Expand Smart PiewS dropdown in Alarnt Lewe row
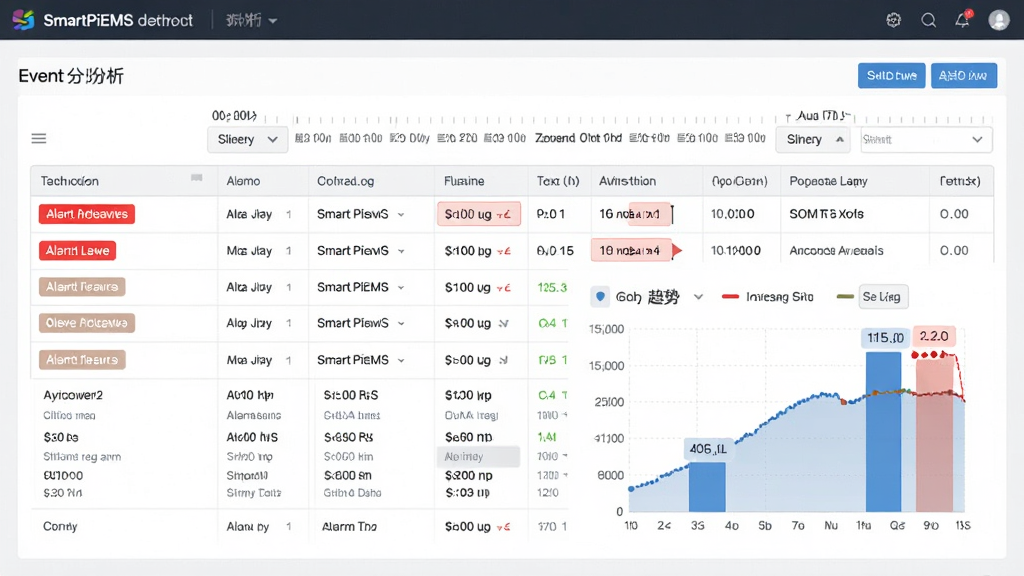Screen dimensions: 1024x576 (x=401, y=251)
